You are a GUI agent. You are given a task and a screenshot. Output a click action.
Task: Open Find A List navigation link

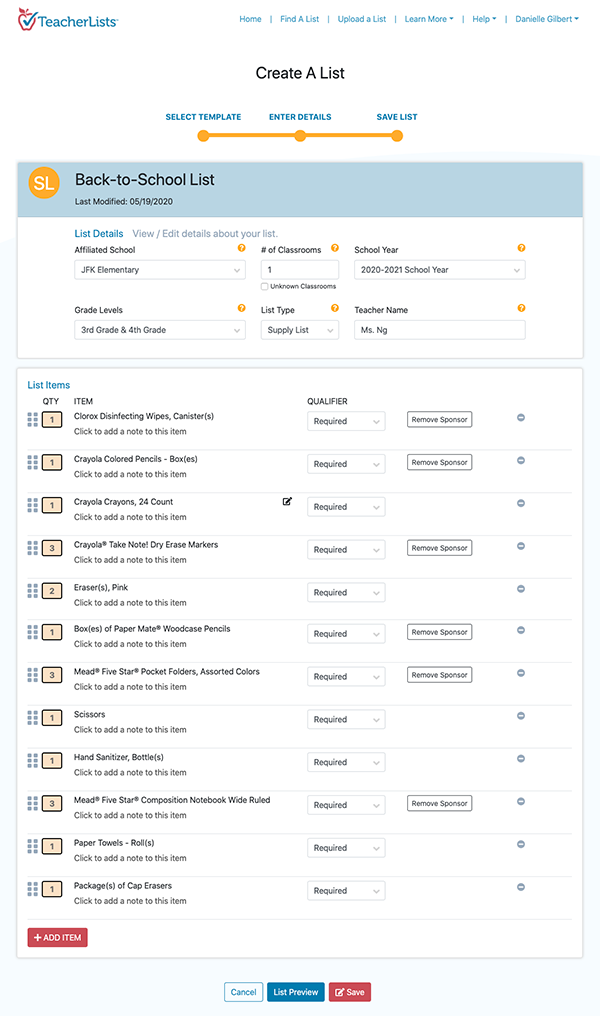pos(299,19)
